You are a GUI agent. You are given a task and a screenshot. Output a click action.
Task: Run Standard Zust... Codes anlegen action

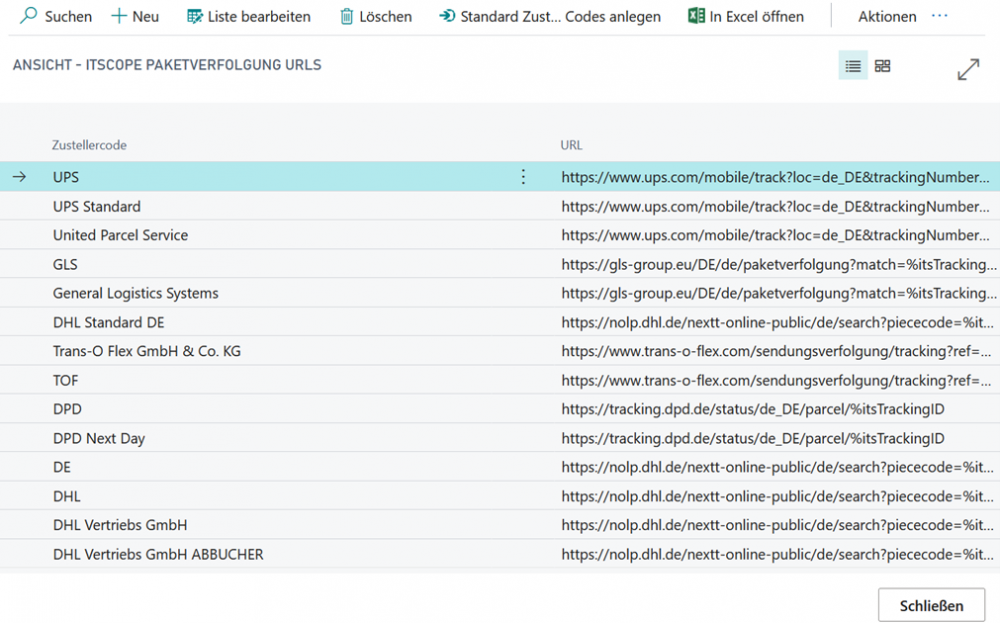pyautogui.click(x=549, y=16)
